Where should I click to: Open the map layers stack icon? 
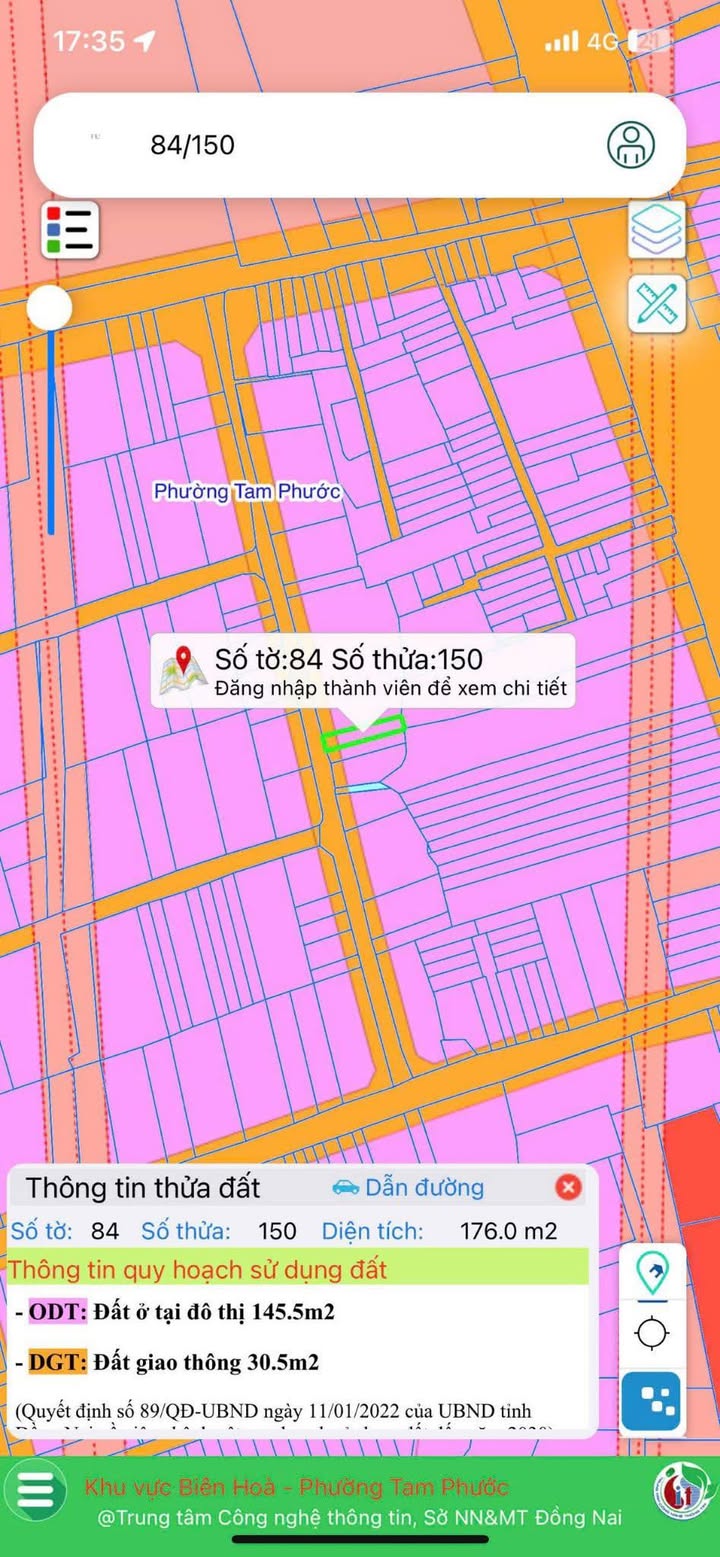[x=657, y=229]
